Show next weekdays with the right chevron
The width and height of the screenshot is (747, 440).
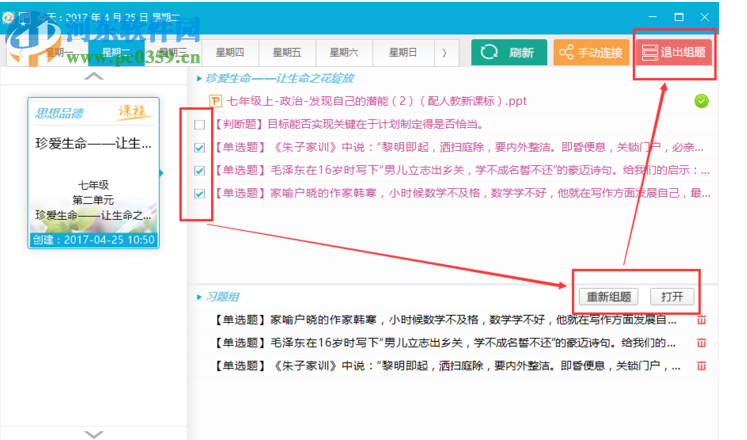(444, 53)
